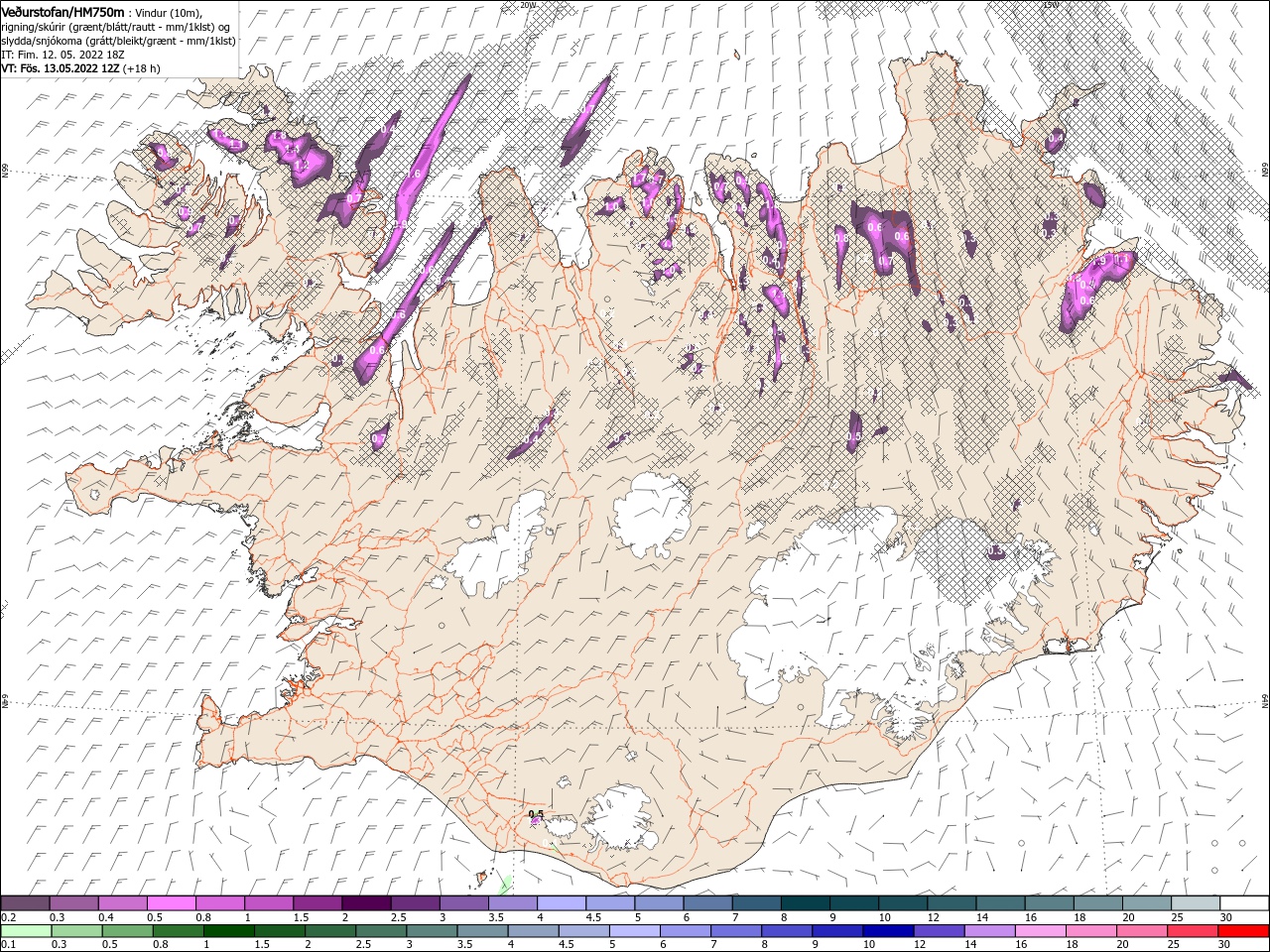Click the 10 label on the upper scale
Viewport: 1270px width, 952px height.
(x=883, y=917)
